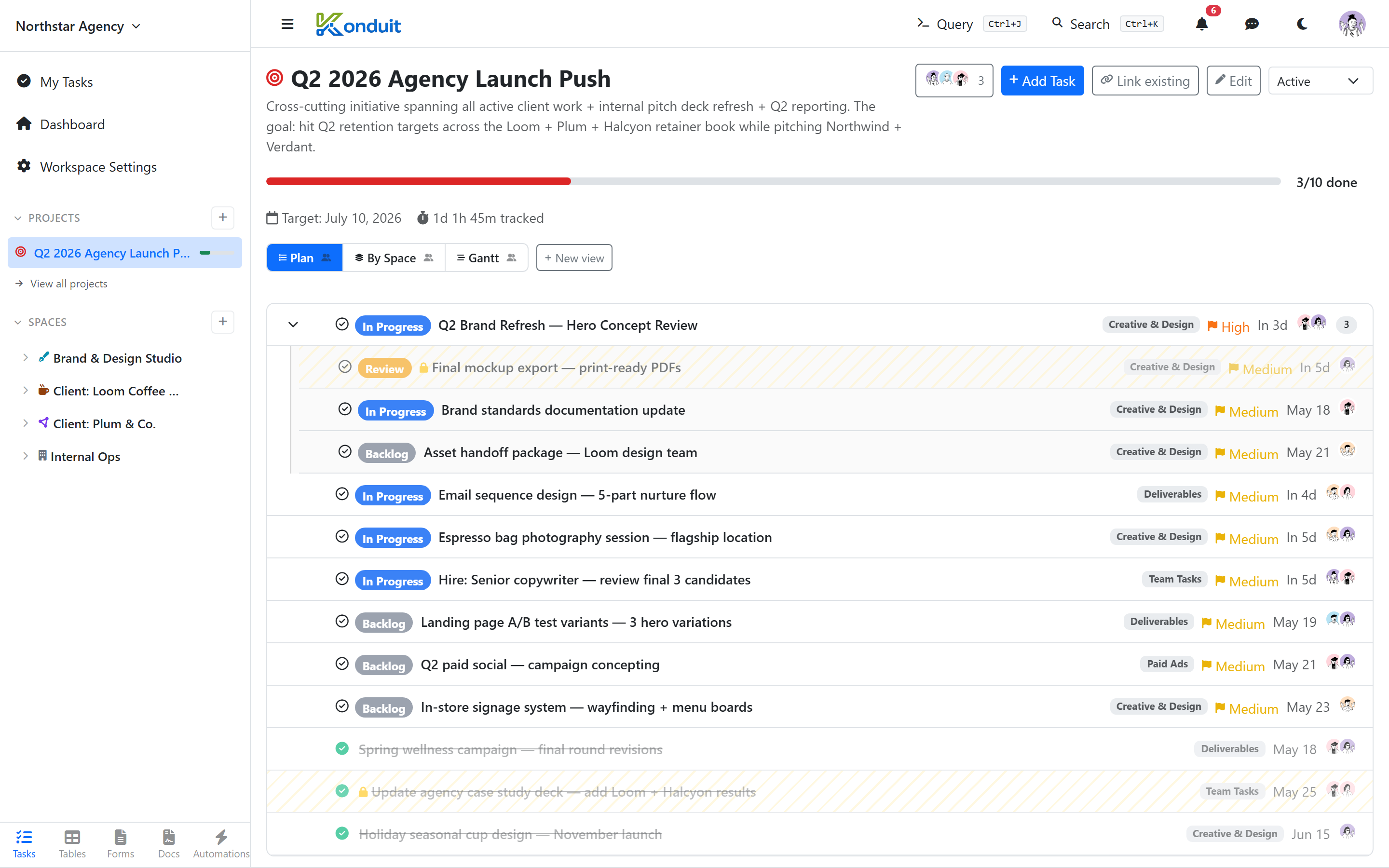
Task: Expand Brand & Design Studio space
Action: [x=25, y=358]
